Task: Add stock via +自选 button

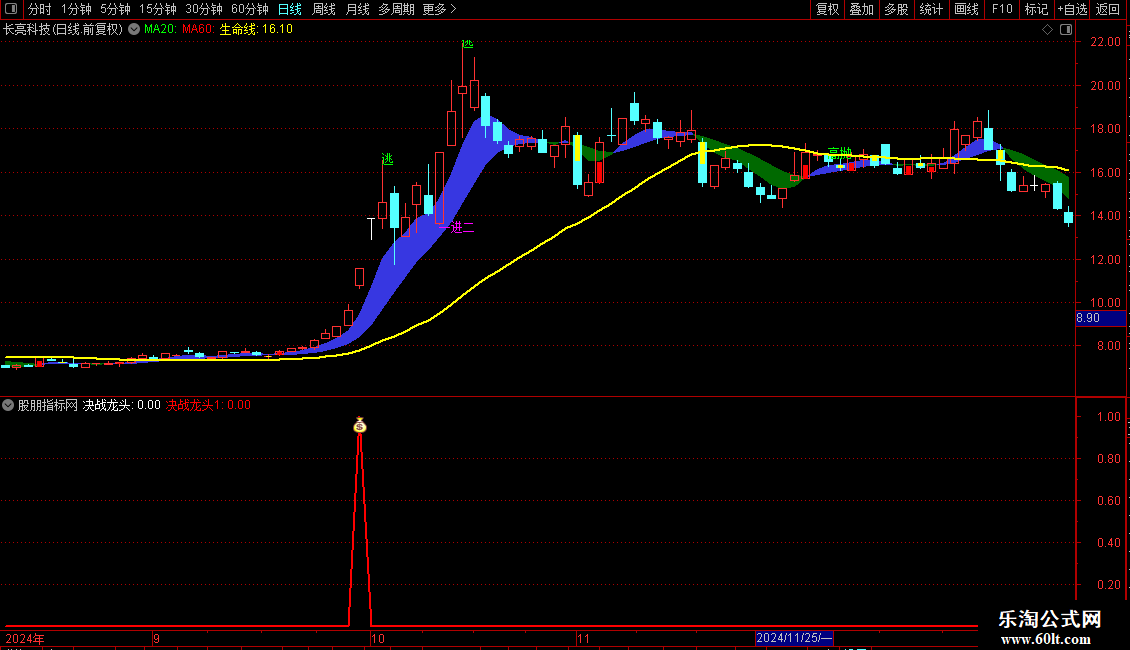Action: [x=1072, y=9]
